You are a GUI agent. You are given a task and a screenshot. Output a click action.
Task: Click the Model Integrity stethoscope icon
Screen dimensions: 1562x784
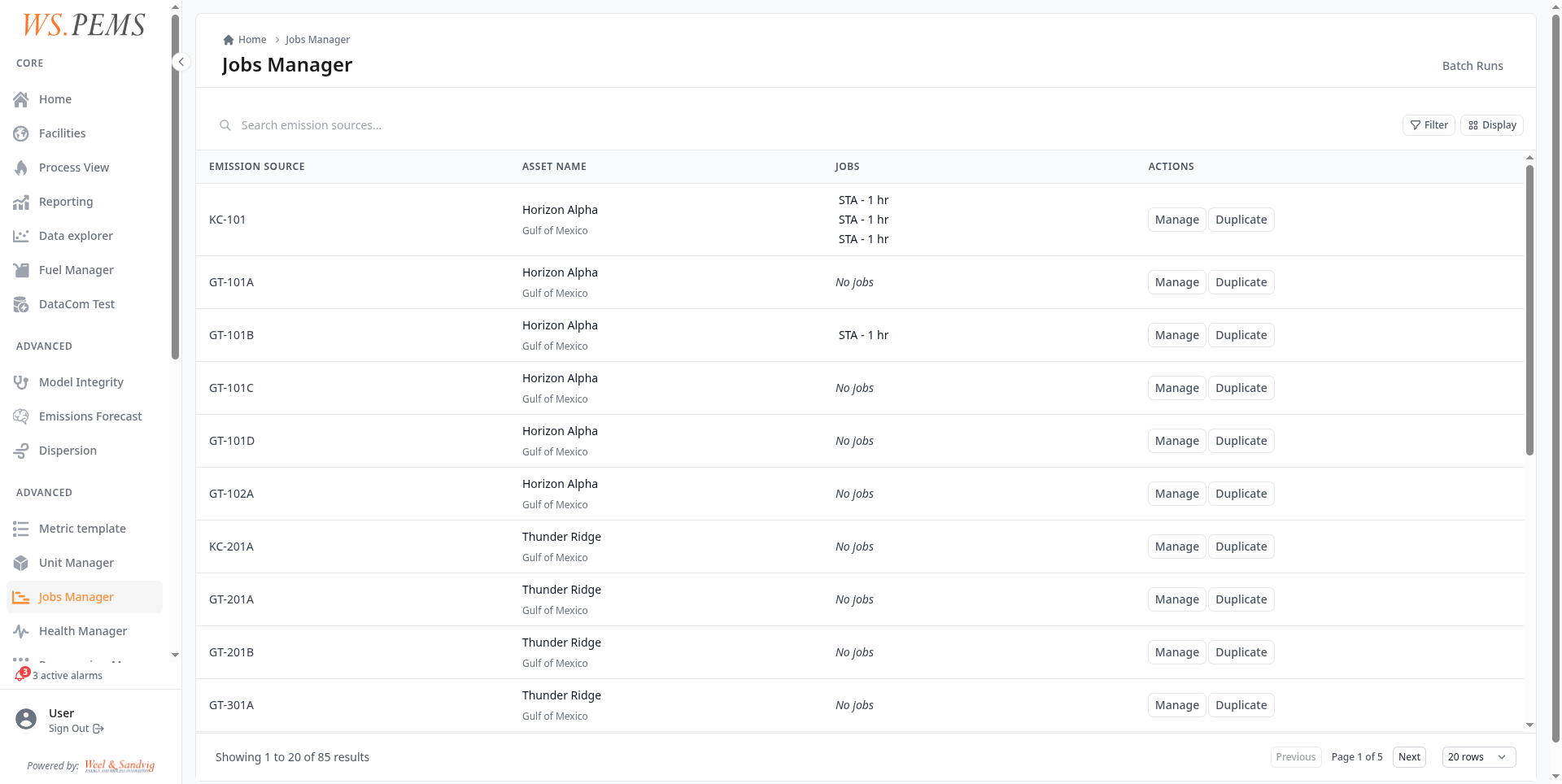21,382
